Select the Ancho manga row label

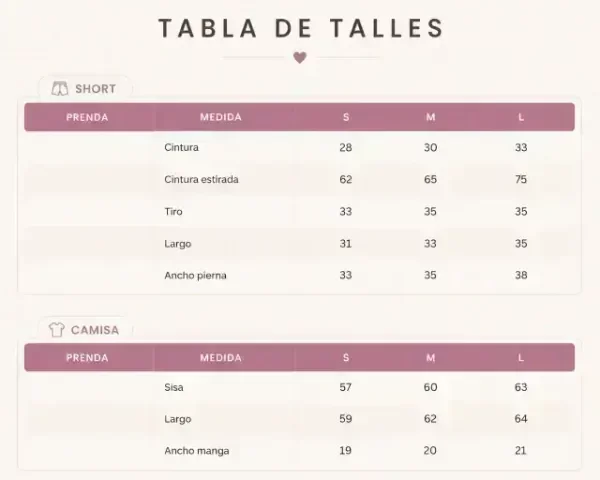197,451
